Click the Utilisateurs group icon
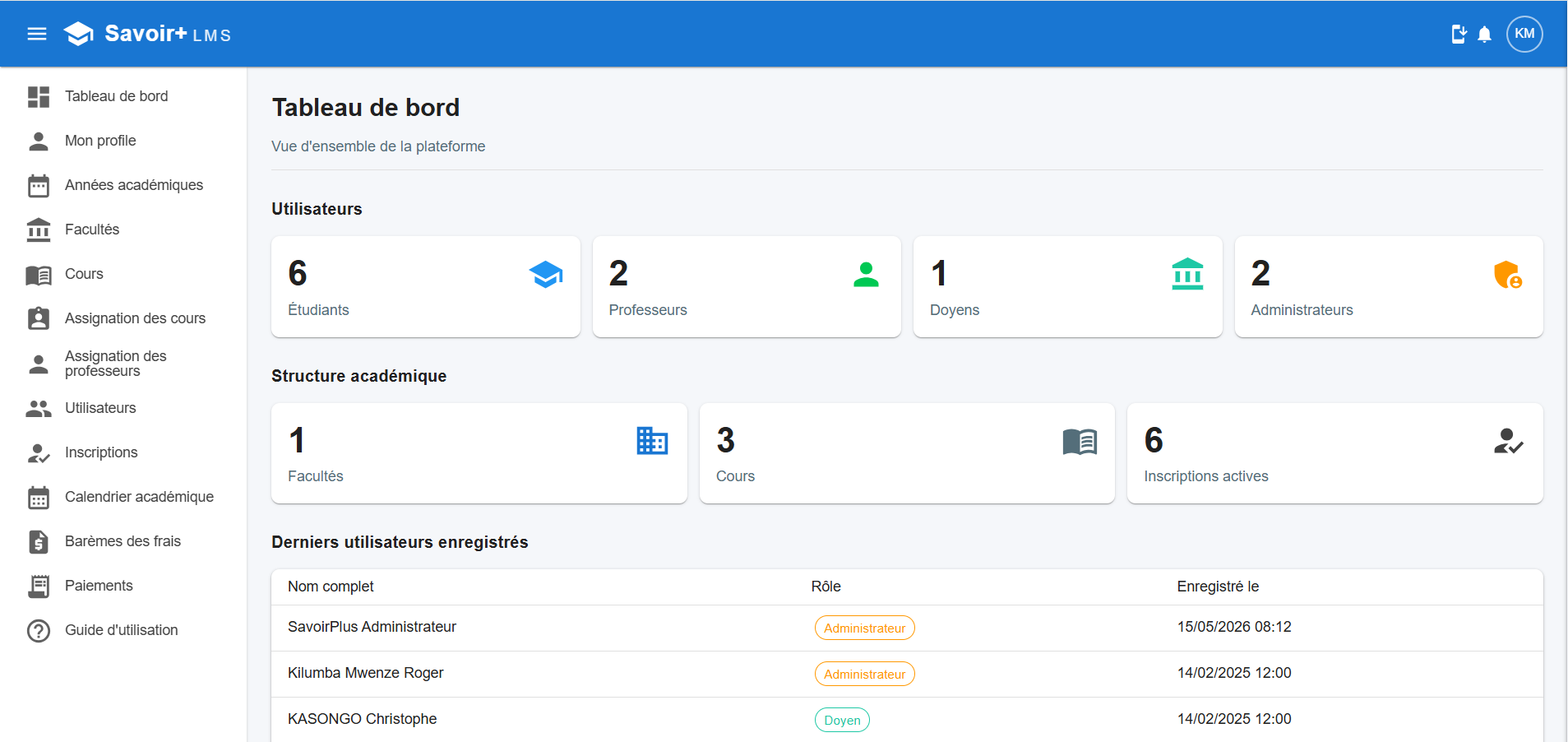1568x742 pixels. [39, 408]
